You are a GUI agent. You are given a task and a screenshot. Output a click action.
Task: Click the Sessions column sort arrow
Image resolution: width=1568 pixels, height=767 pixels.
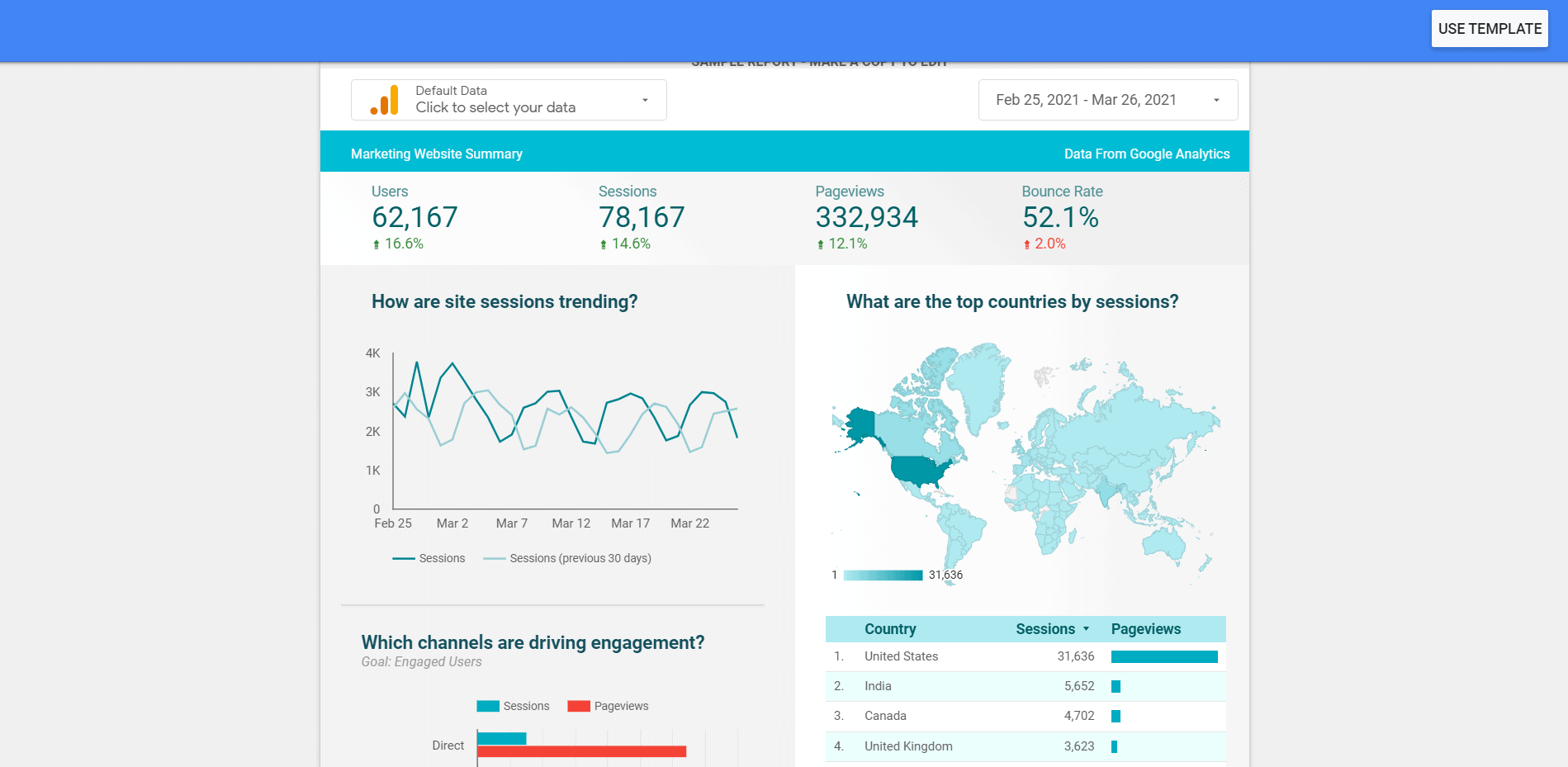[1086, 629]
